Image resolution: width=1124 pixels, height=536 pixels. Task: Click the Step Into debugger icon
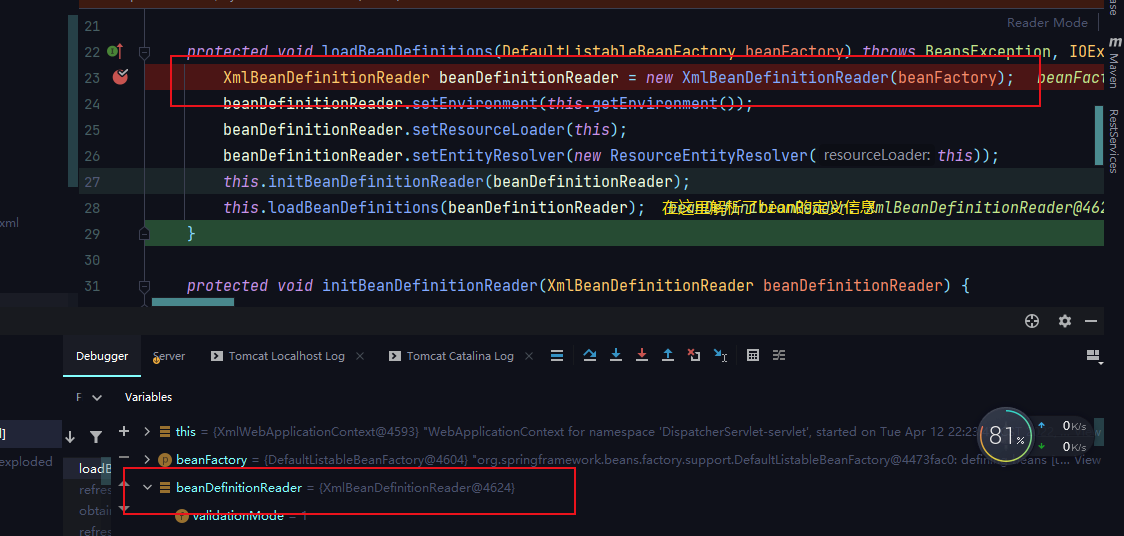click(616, 355)
